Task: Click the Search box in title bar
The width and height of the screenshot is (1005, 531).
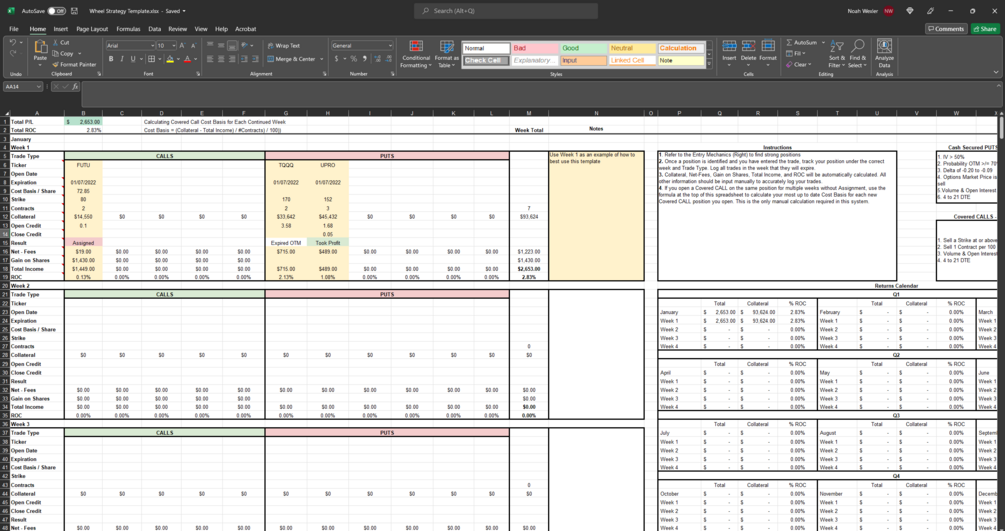Action: (x=506, y=11)
